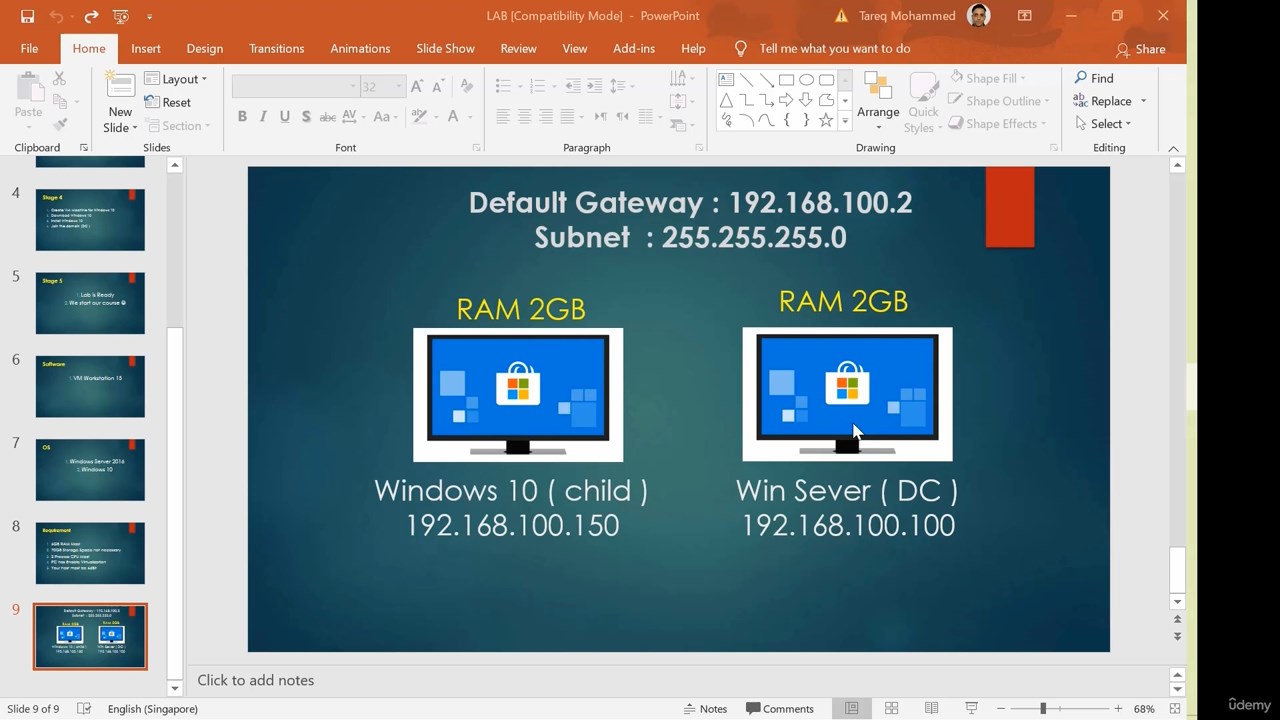Click the spell check icon in status bar
The height and width of the screenshot is (720, 1280).
[x=84, y=708]
